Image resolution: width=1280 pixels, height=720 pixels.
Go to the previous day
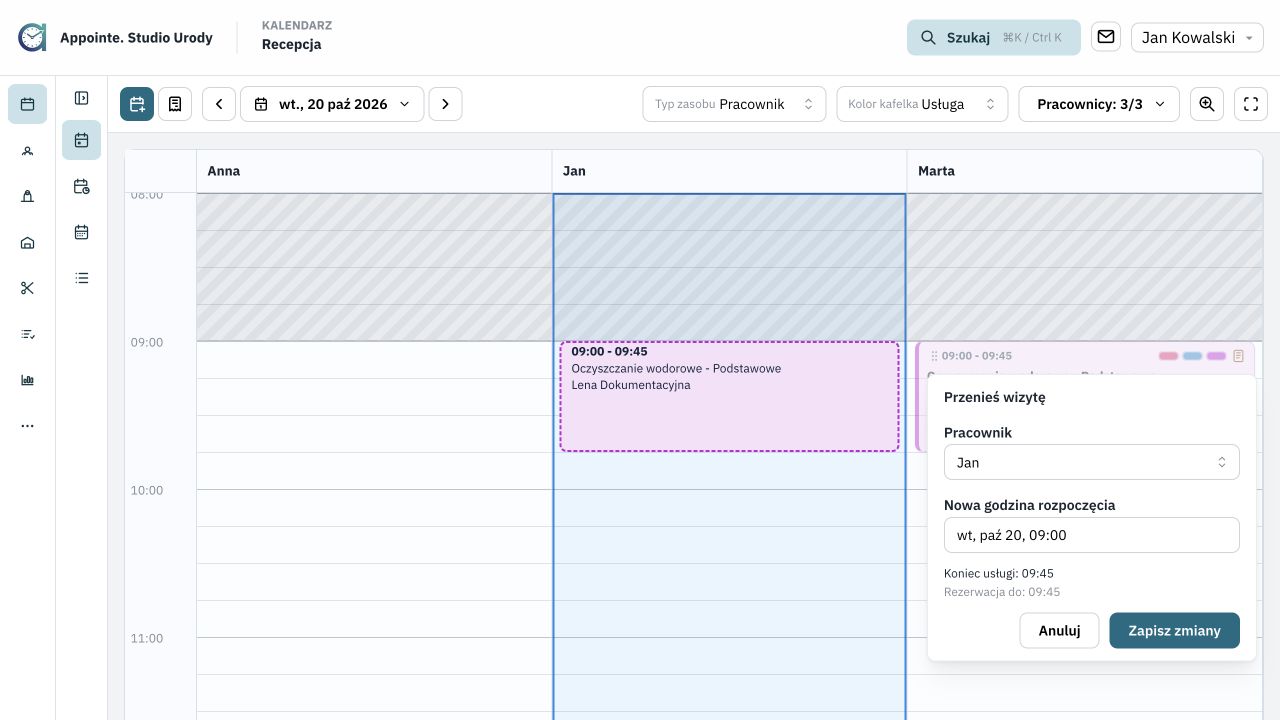pos(219,104)
